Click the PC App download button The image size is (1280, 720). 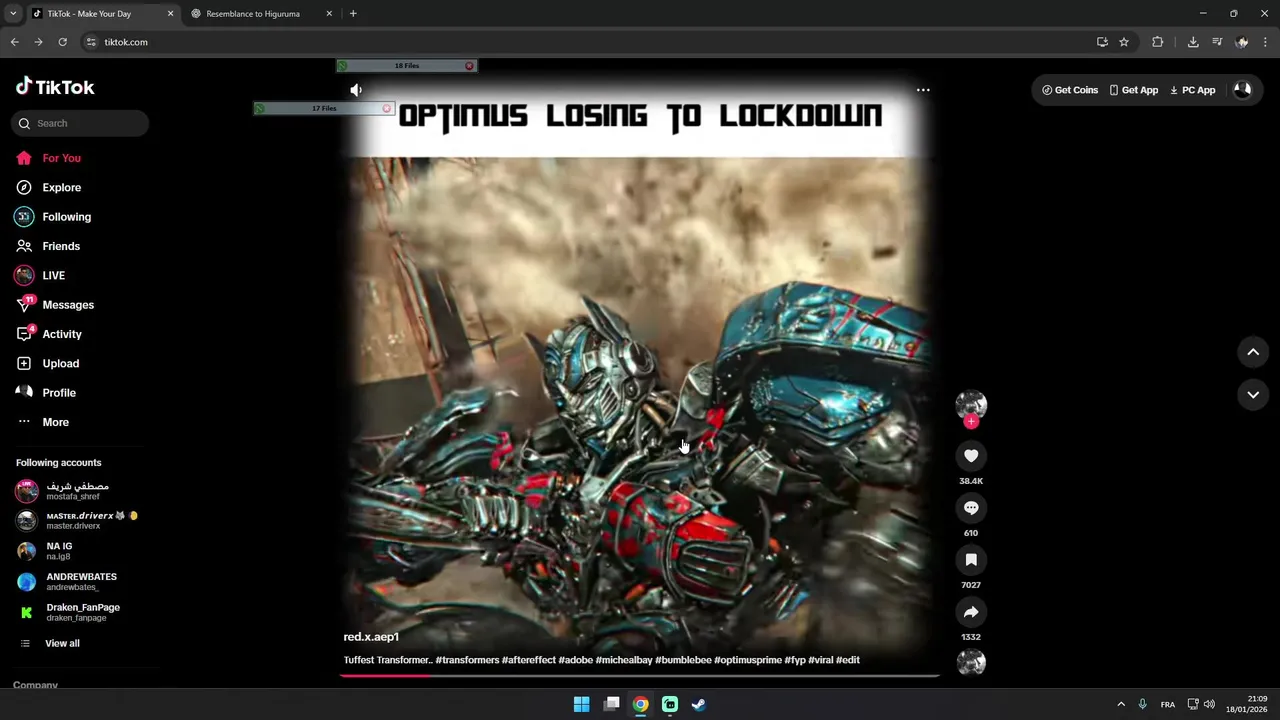click(1193, 90)
